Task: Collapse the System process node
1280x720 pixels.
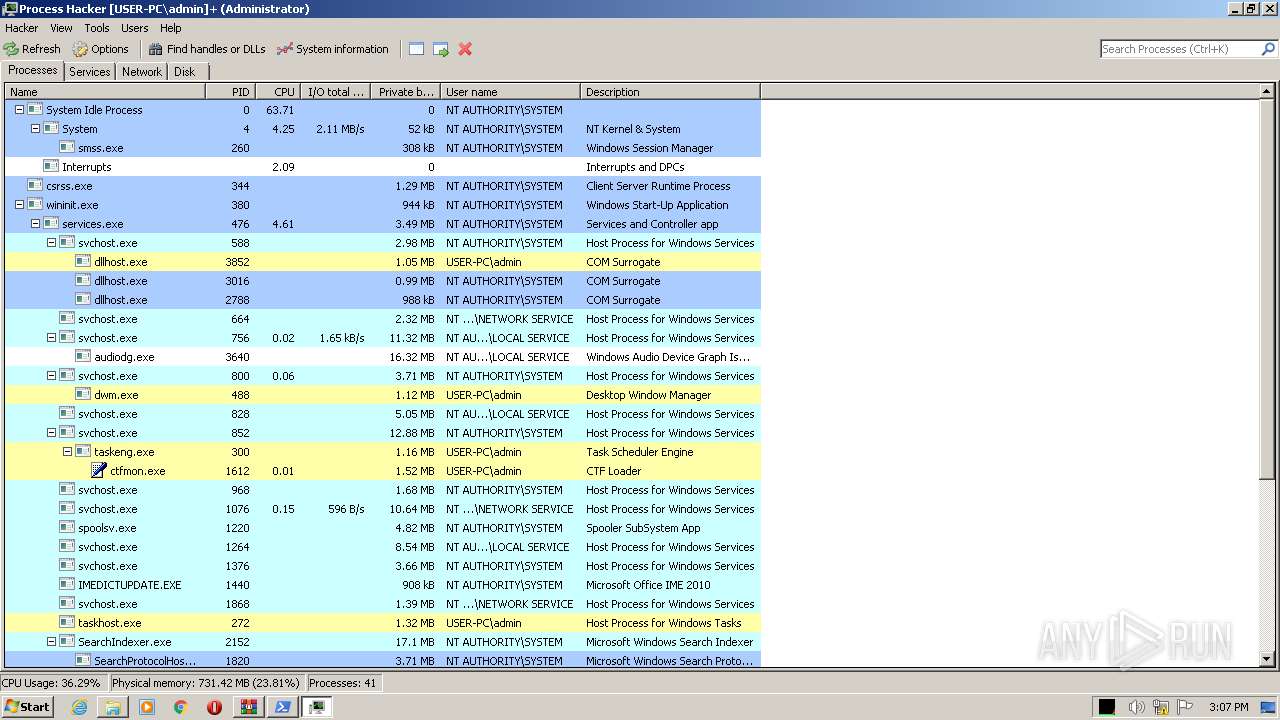Action: [35, 129]
